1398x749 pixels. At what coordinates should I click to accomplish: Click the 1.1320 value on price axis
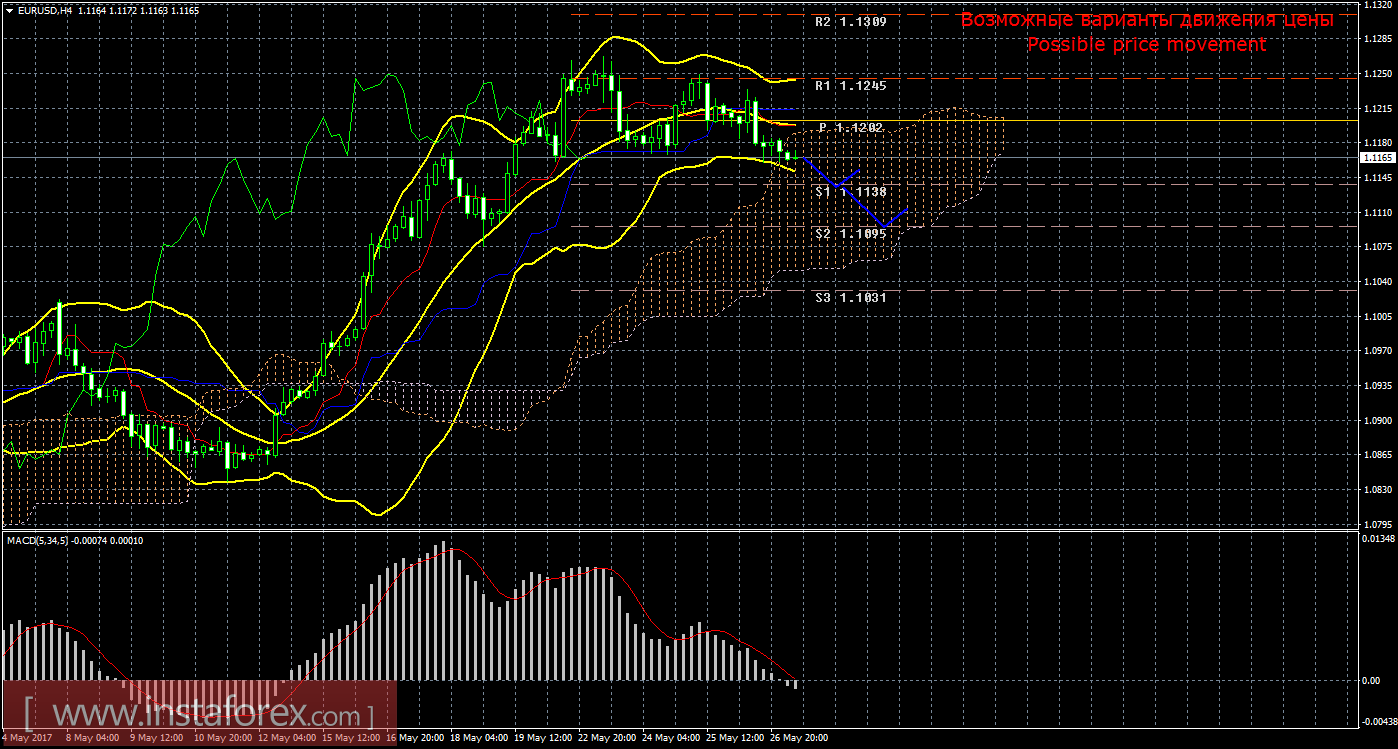point(1378,5)
